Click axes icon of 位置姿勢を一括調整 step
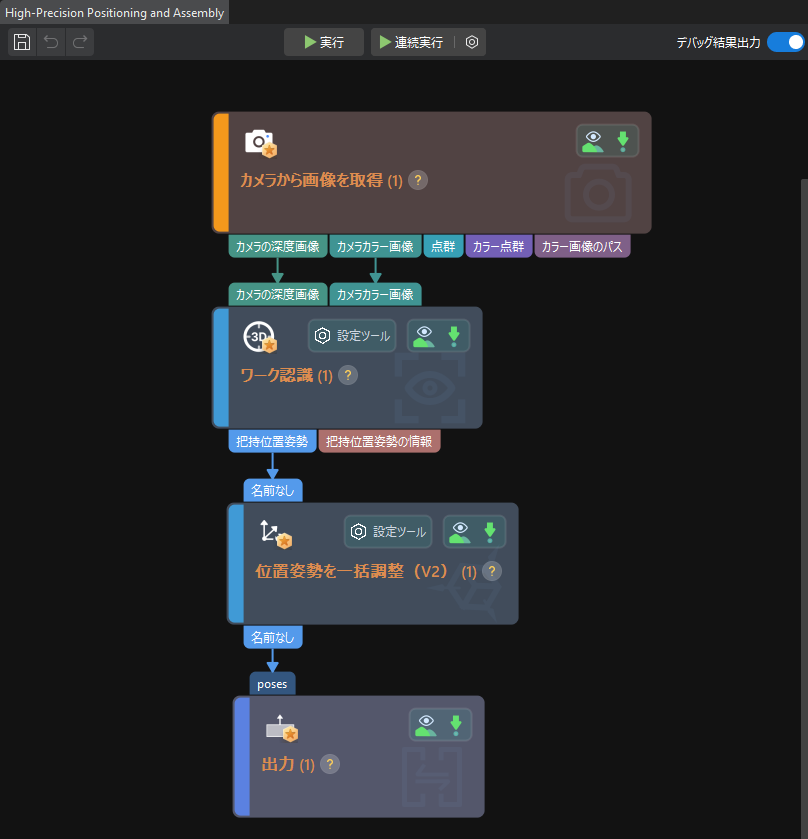 [275, 533]
